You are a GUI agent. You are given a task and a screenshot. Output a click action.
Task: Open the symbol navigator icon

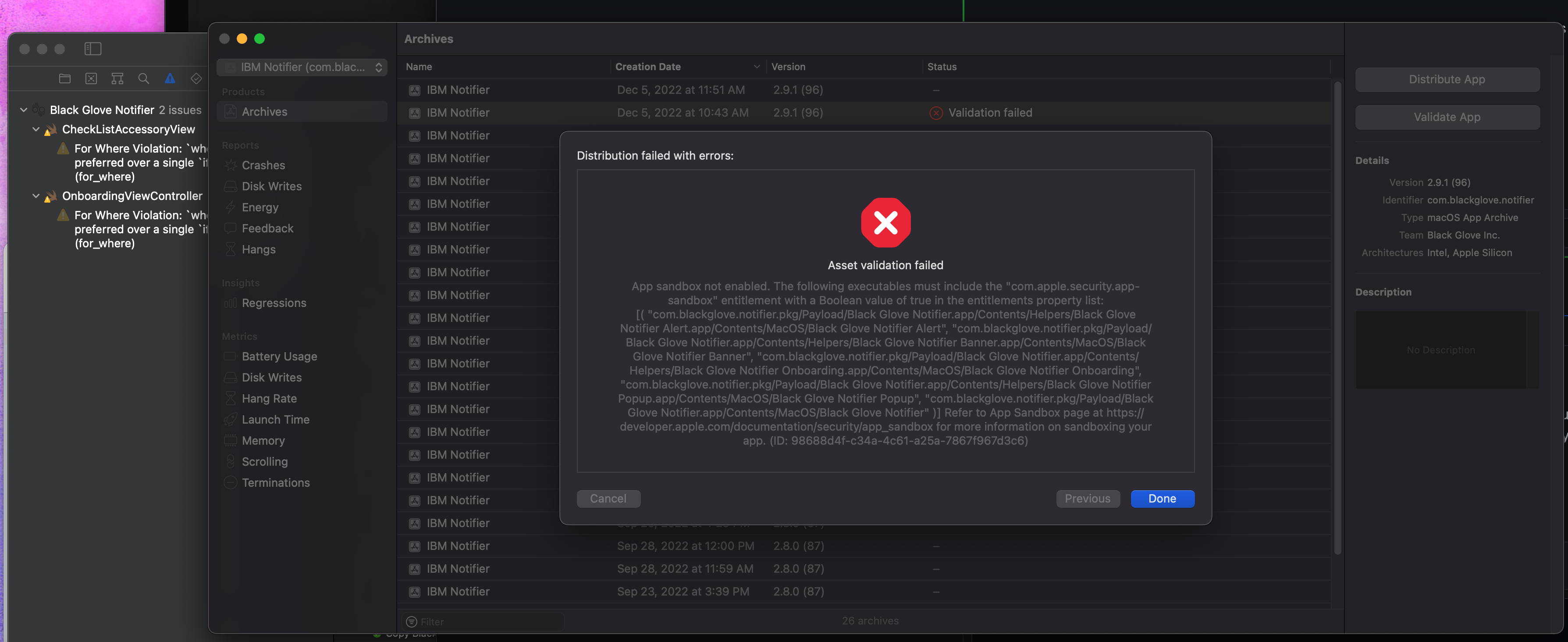[117, 78]
